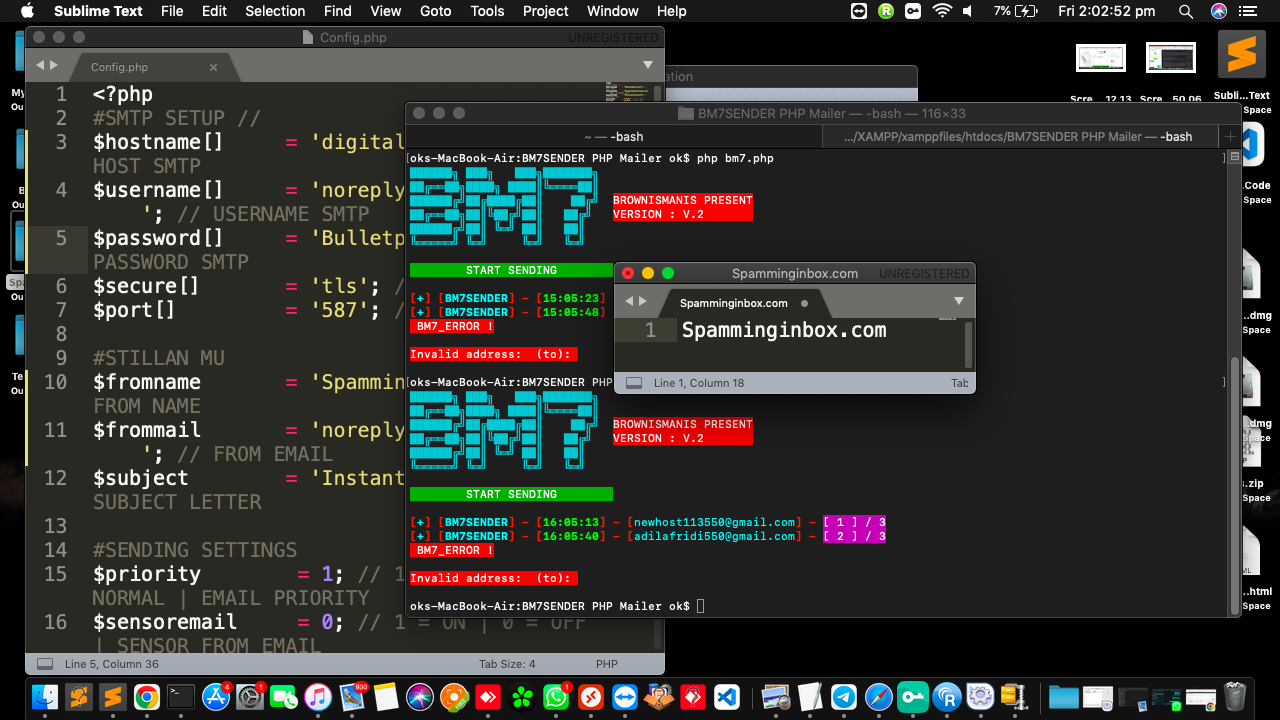Image resolution: width=1280 pixels, height=720 pixels.
Task: Open the File menu
Action: (172, 11)
